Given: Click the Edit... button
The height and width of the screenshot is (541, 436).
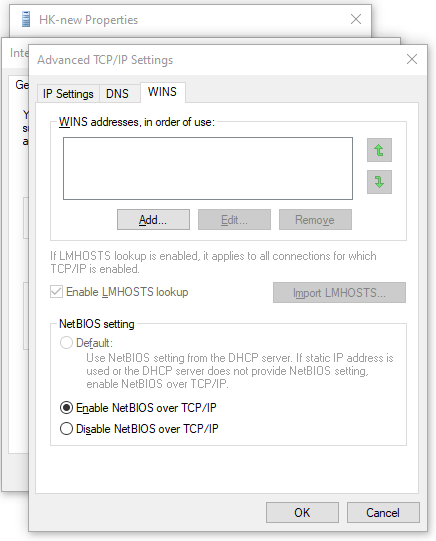Looking at the screenshot, I should (x=234, y=219).
